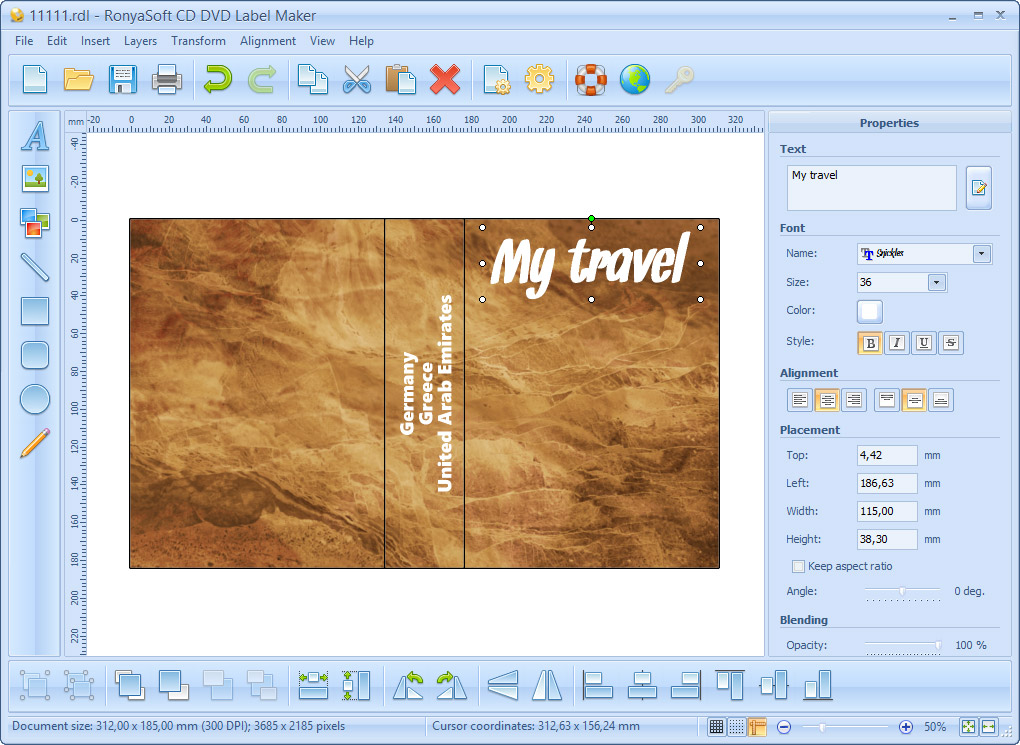Screen dimensions: 1020x745
Task: Fit the object to page height
Action: click(x=356, y=685)
